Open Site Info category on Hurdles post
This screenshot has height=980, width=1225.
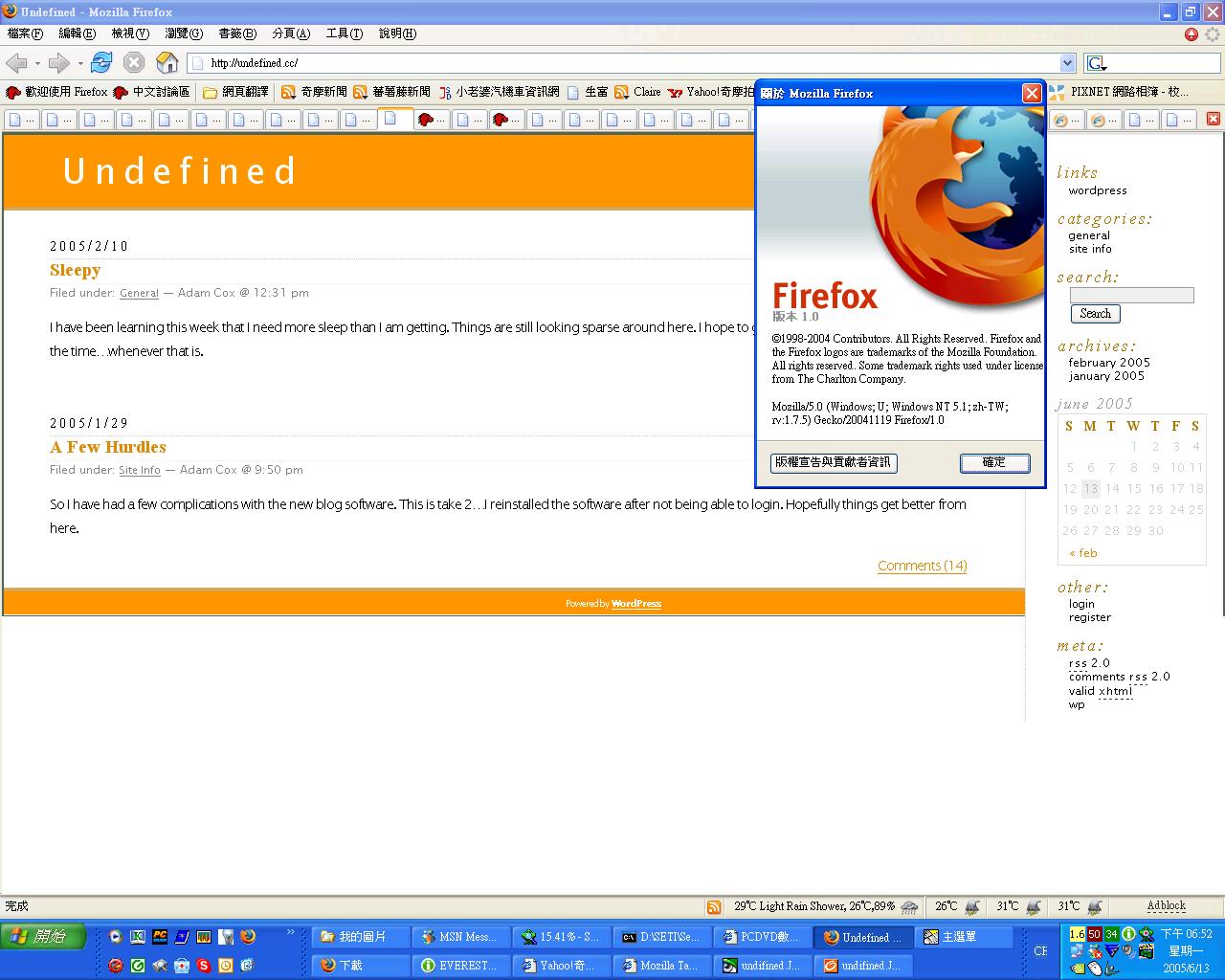140,470
